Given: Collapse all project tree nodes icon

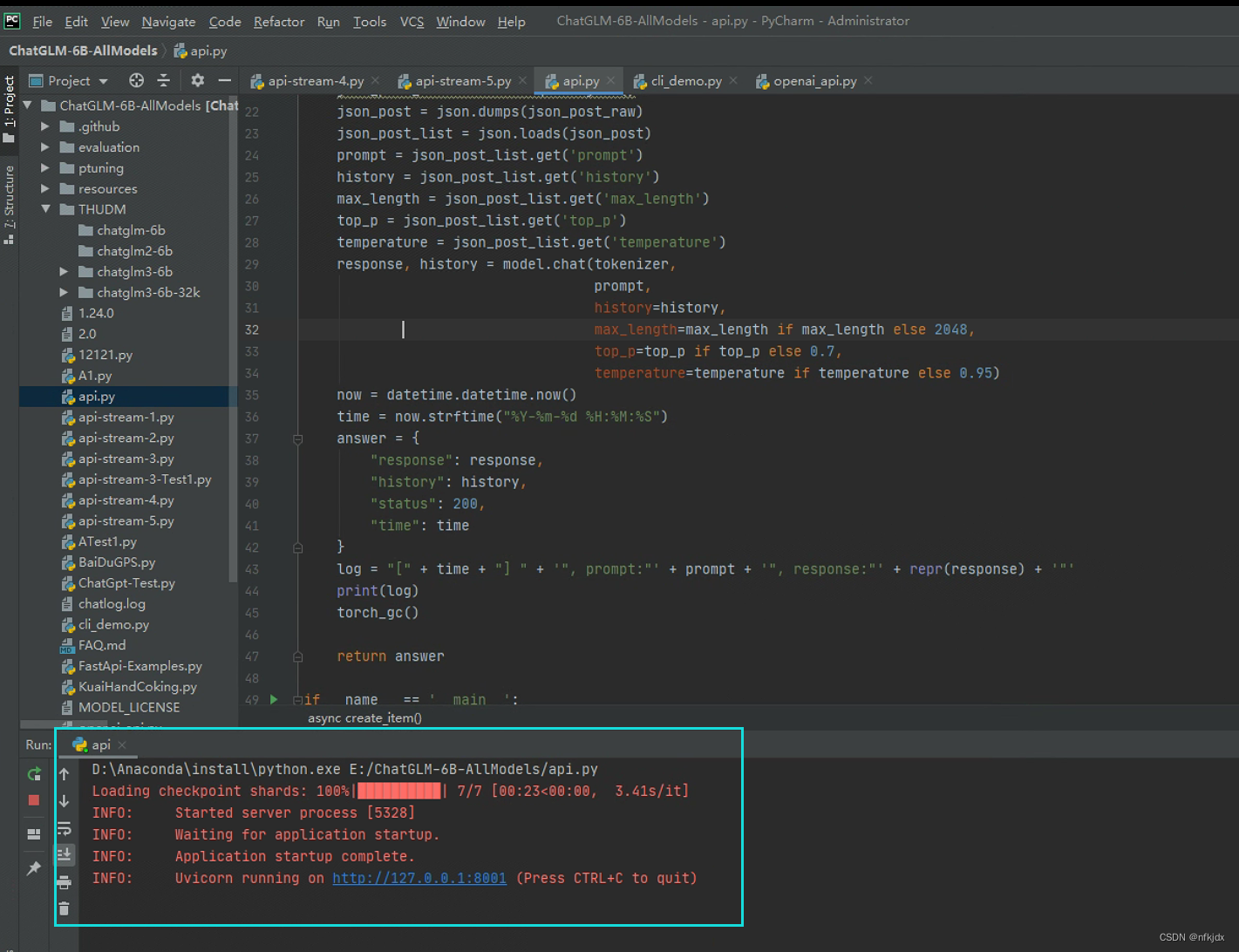Looking at the screenshot, I should pos(163,80).
